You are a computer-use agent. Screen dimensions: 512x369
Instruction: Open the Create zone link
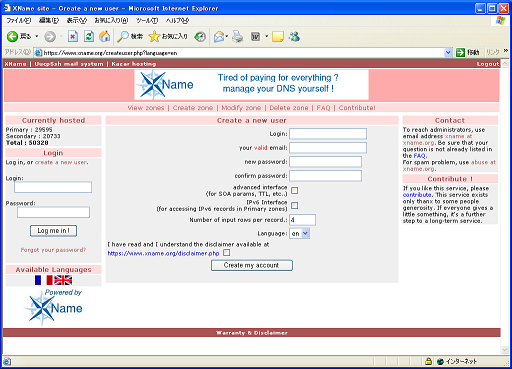(193, 108)
